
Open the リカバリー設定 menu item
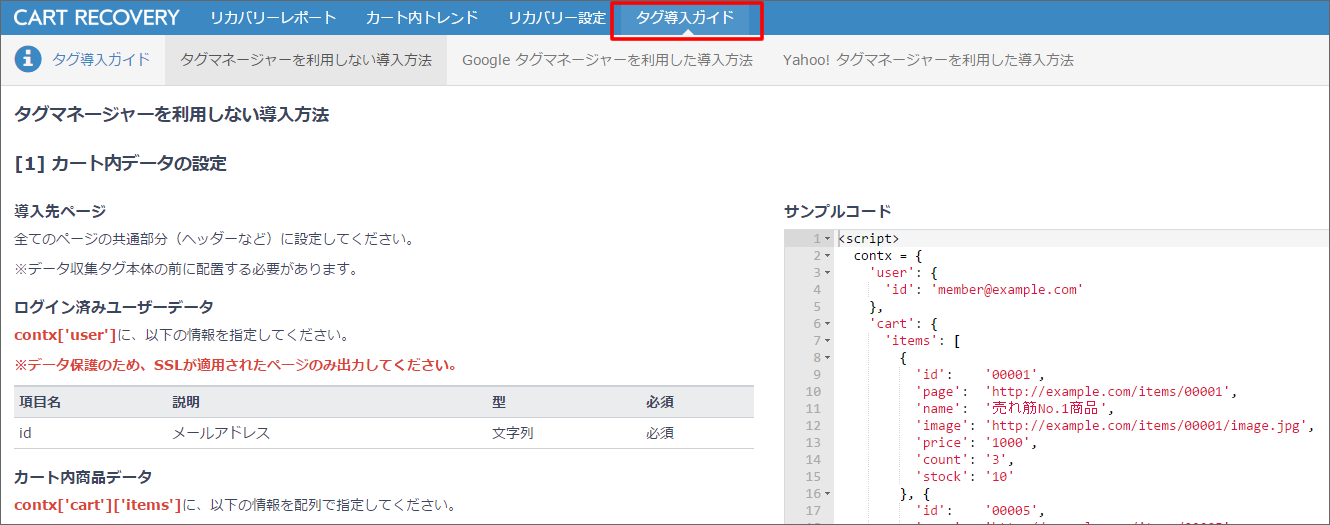557,18
